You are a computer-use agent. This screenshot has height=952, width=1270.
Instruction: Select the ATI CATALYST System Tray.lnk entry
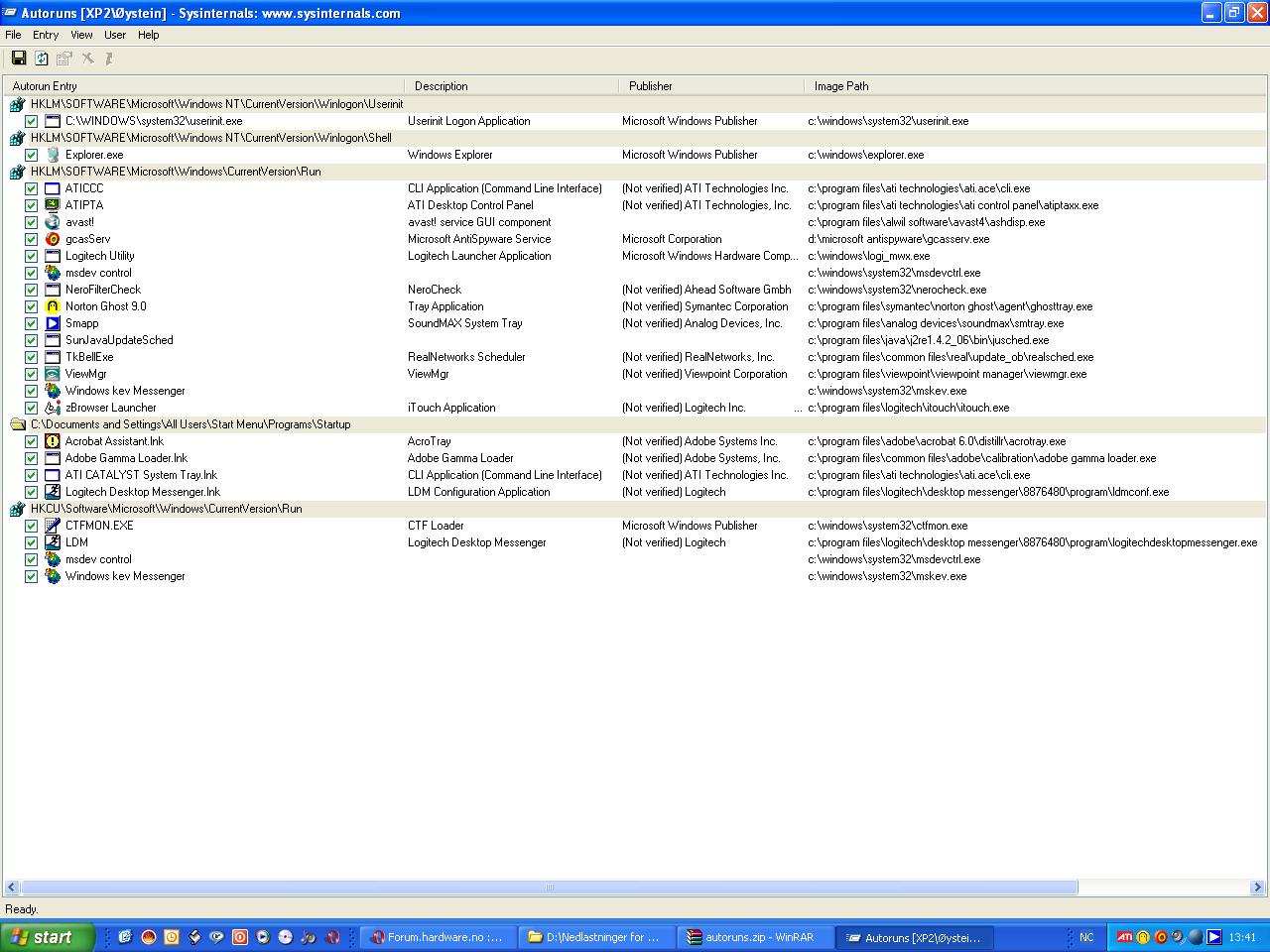(x=635, y=475)
